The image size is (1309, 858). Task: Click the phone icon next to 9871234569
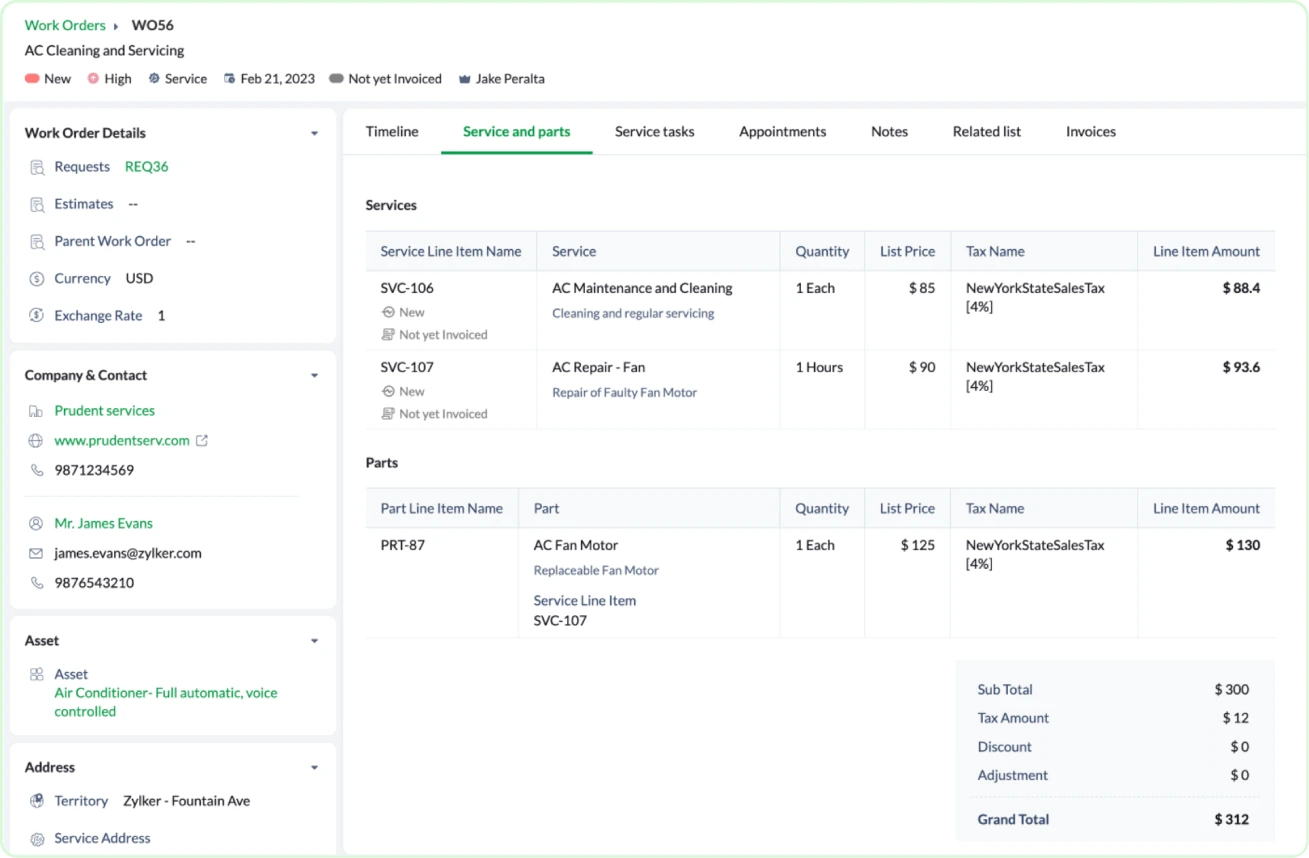(37, 470)
